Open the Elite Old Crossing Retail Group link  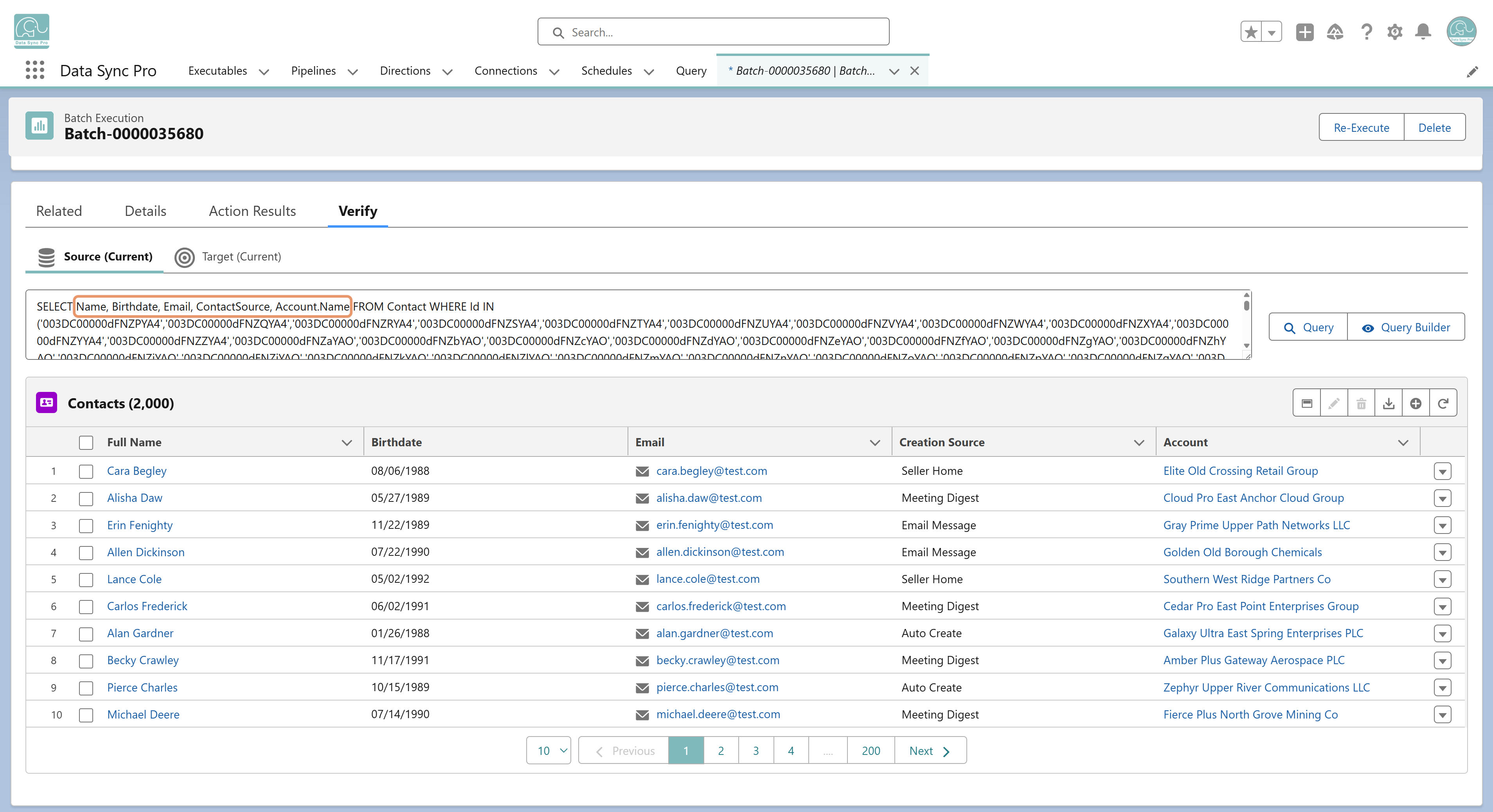click(x=1240, y=471)
